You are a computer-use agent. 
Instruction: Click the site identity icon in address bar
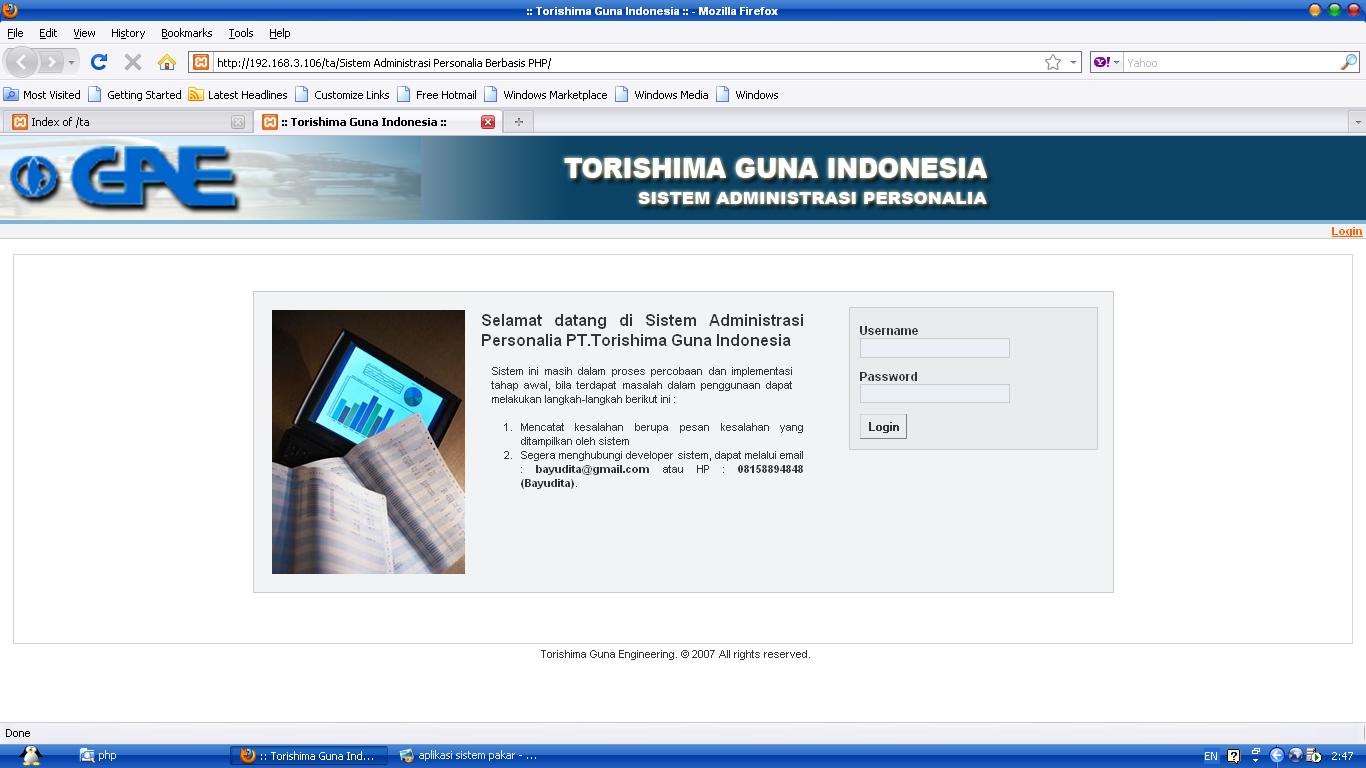pos(201,62)
